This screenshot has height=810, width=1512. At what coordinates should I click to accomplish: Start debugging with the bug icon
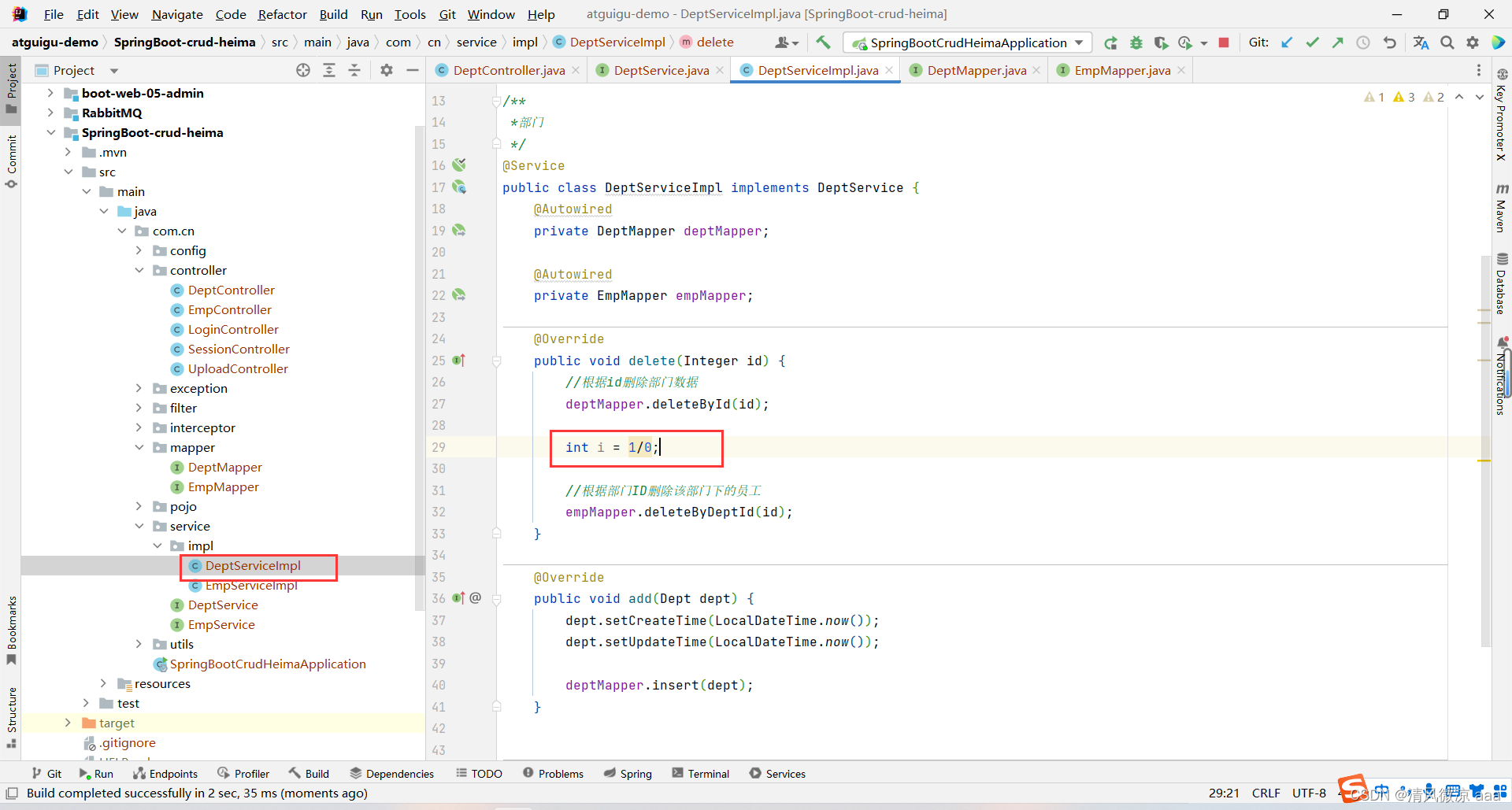coord(1136,43)
